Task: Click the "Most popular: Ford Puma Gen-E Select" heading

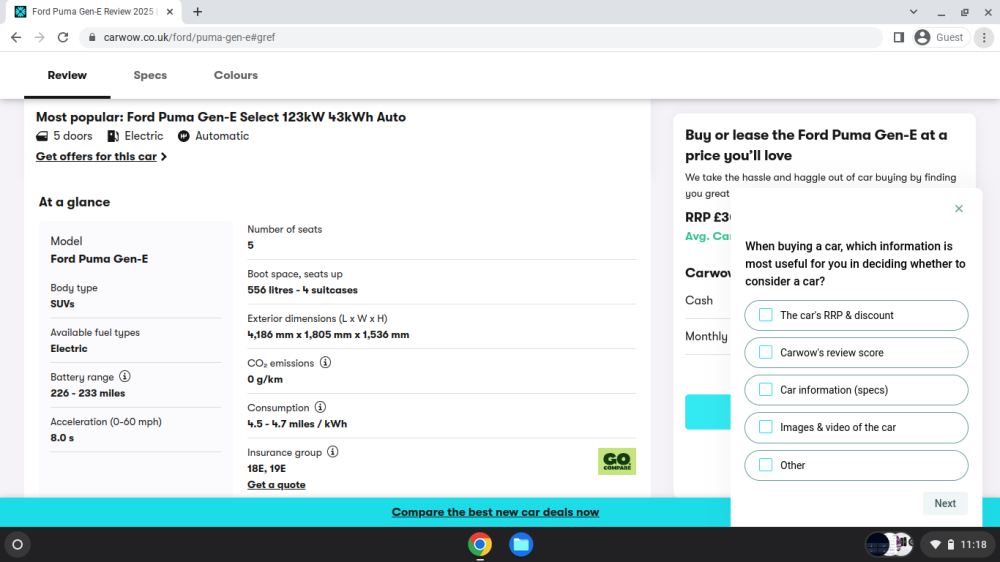Action: (221, 117)
